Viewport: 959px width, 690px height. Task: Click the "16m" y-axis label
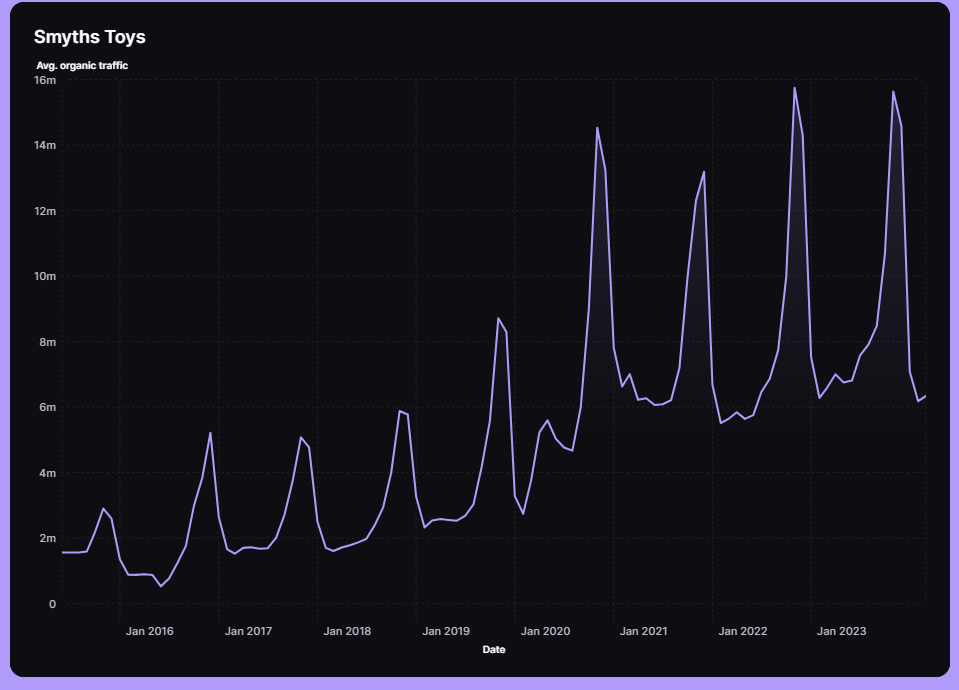(x=45, y=80)
